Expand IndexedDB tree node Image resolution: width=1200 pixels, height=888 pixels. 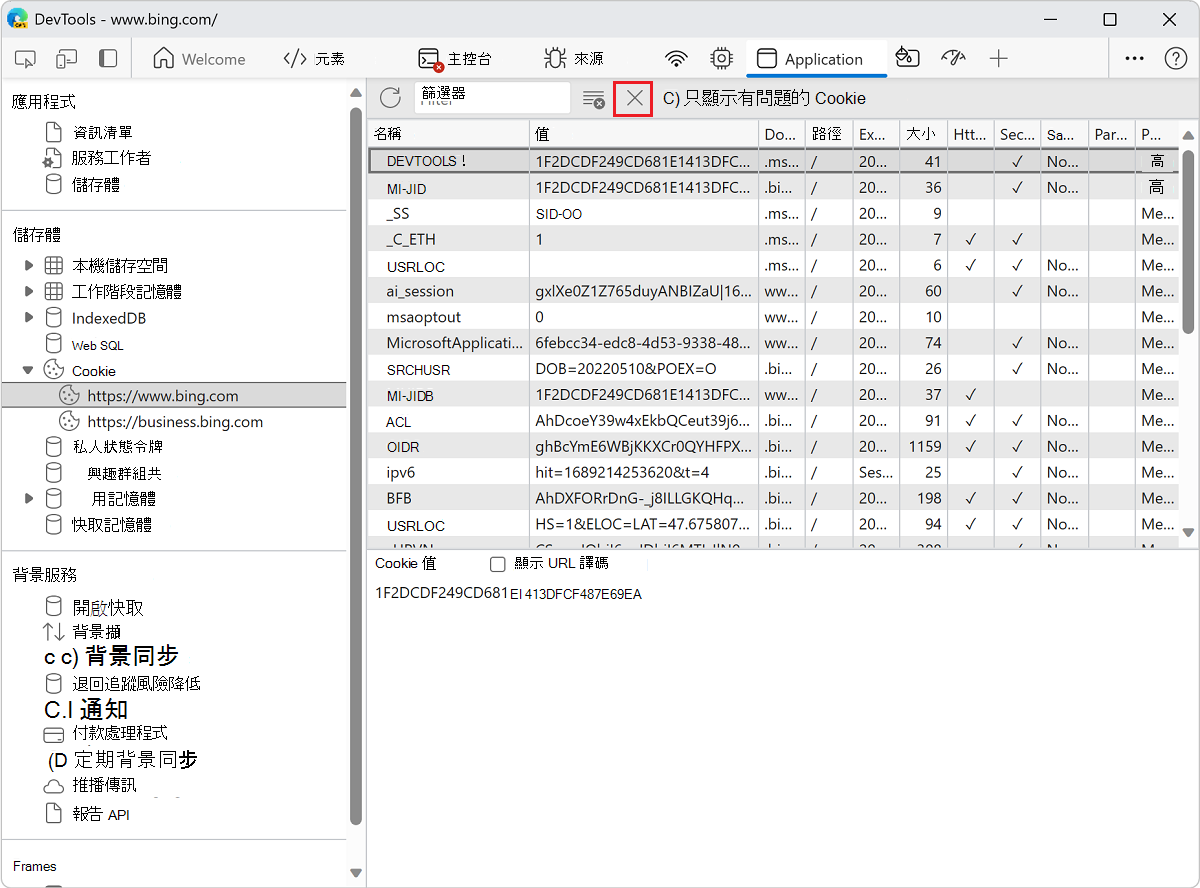pyautogui.click(x=29, y=318)
